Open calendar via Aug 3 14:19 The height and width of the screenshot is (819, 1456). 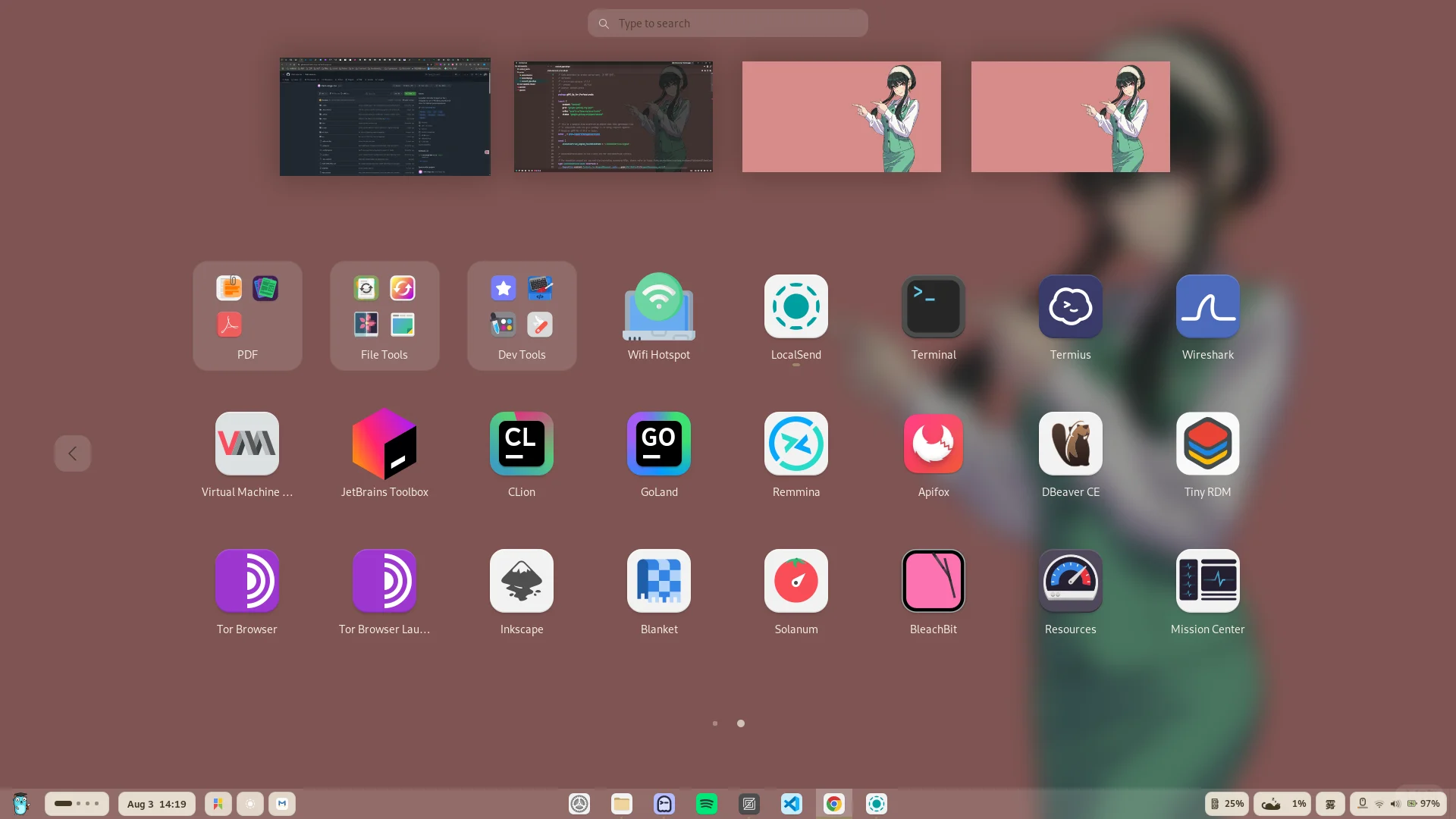click(156, 803)
